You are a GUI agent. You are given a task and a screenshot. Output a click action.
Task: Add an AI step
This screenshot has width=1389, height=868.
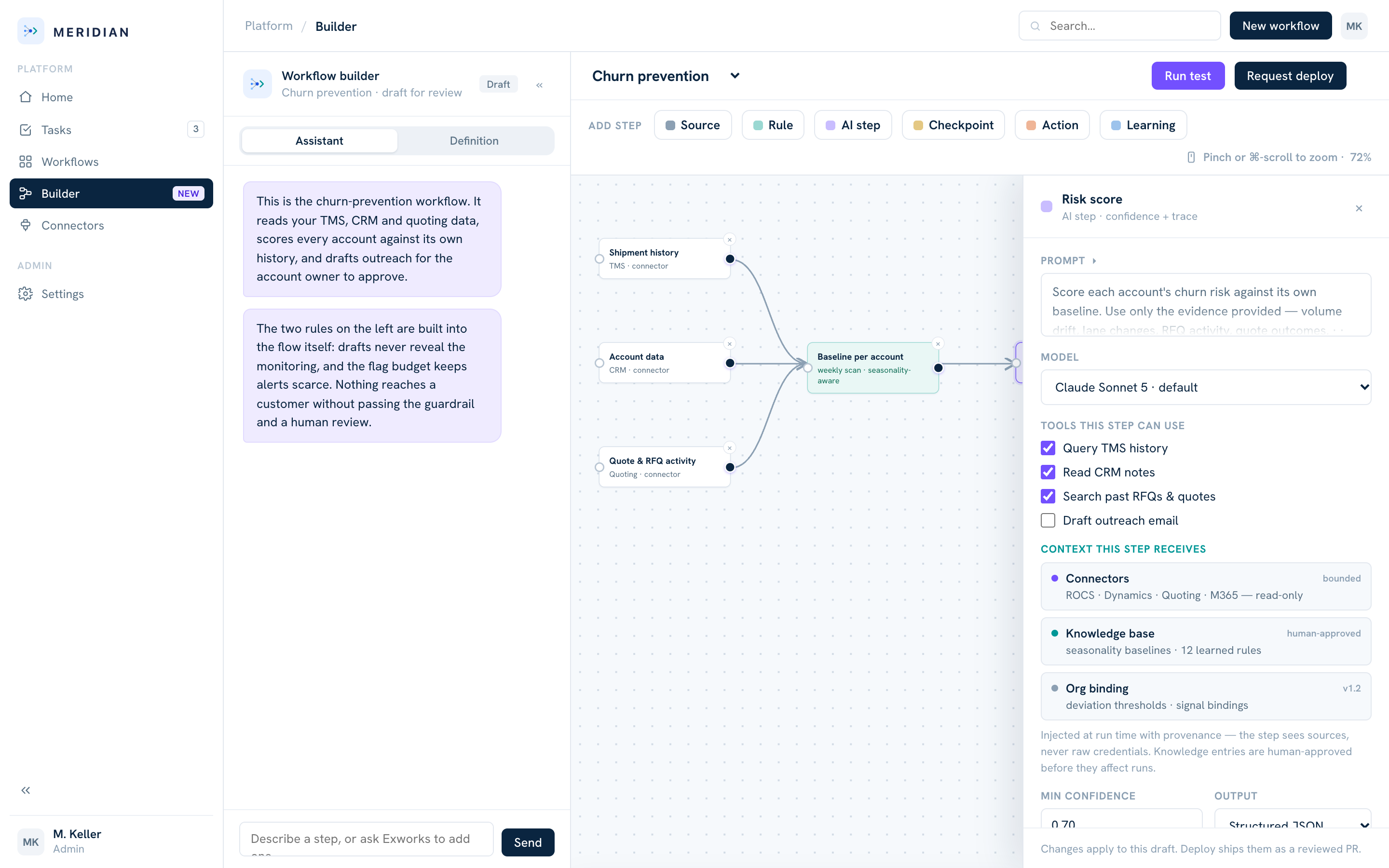point(853,125)
